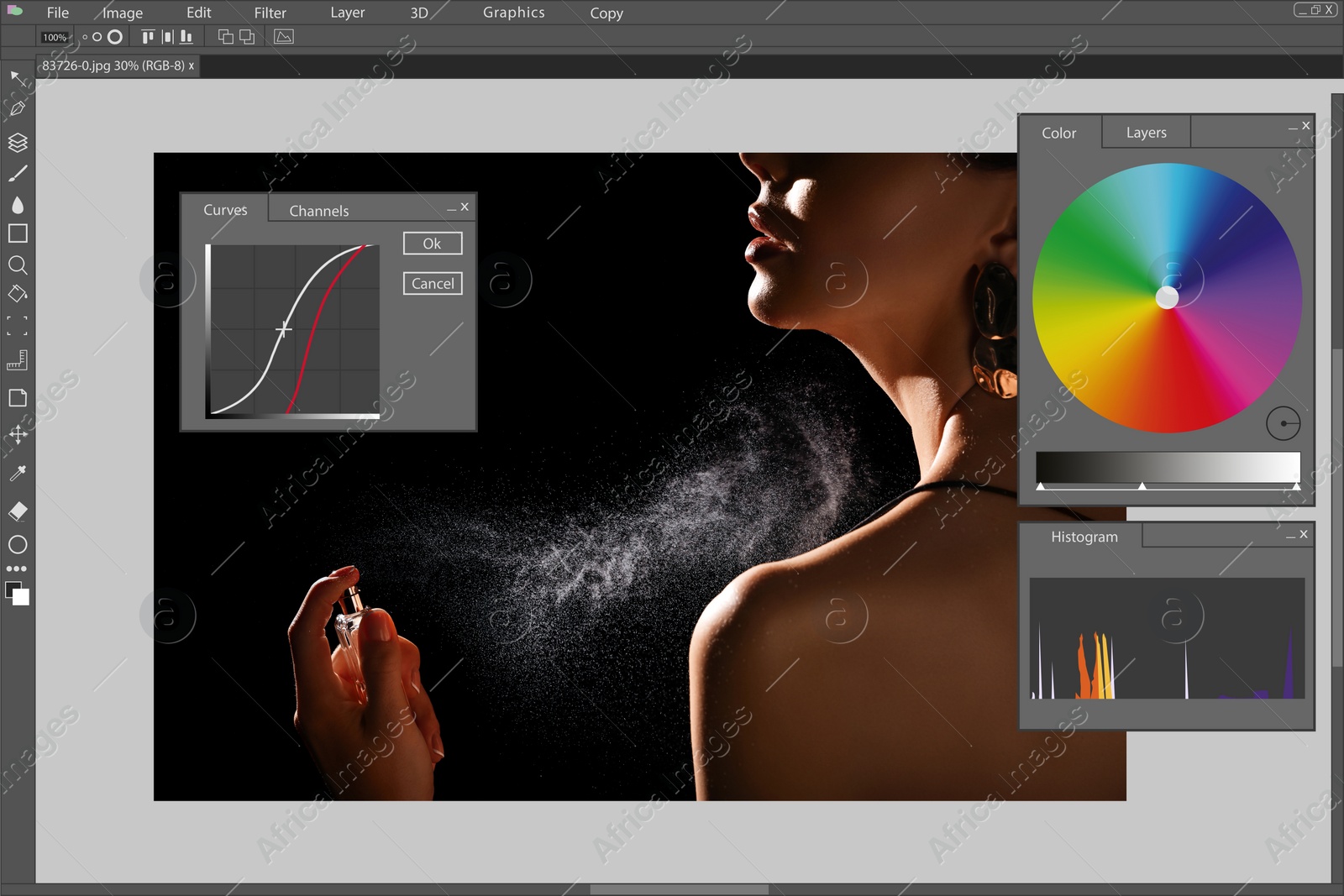The width and height of the screenshot is (1344, 896).
Task: Switch to the Curves tab
Action: point(225,210)
